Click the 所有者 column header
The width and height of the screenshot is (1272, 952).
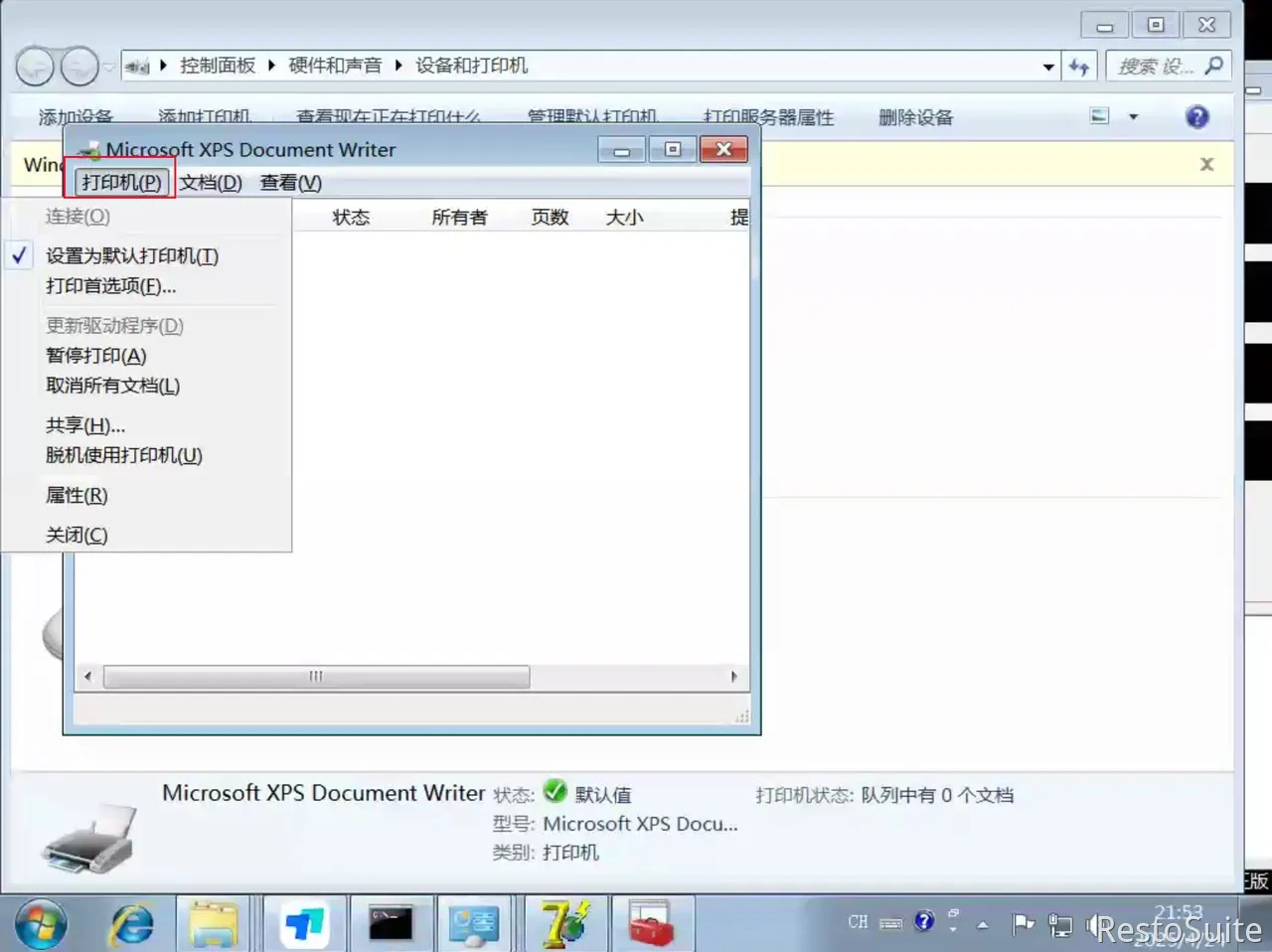coord(460,217)
